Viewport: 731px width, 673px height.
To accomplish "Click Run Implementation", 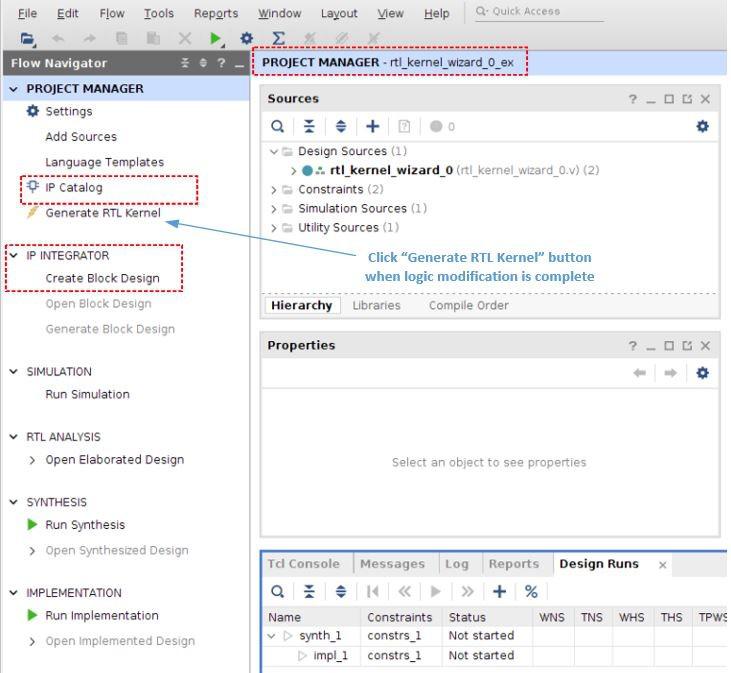I will [102, 616].
